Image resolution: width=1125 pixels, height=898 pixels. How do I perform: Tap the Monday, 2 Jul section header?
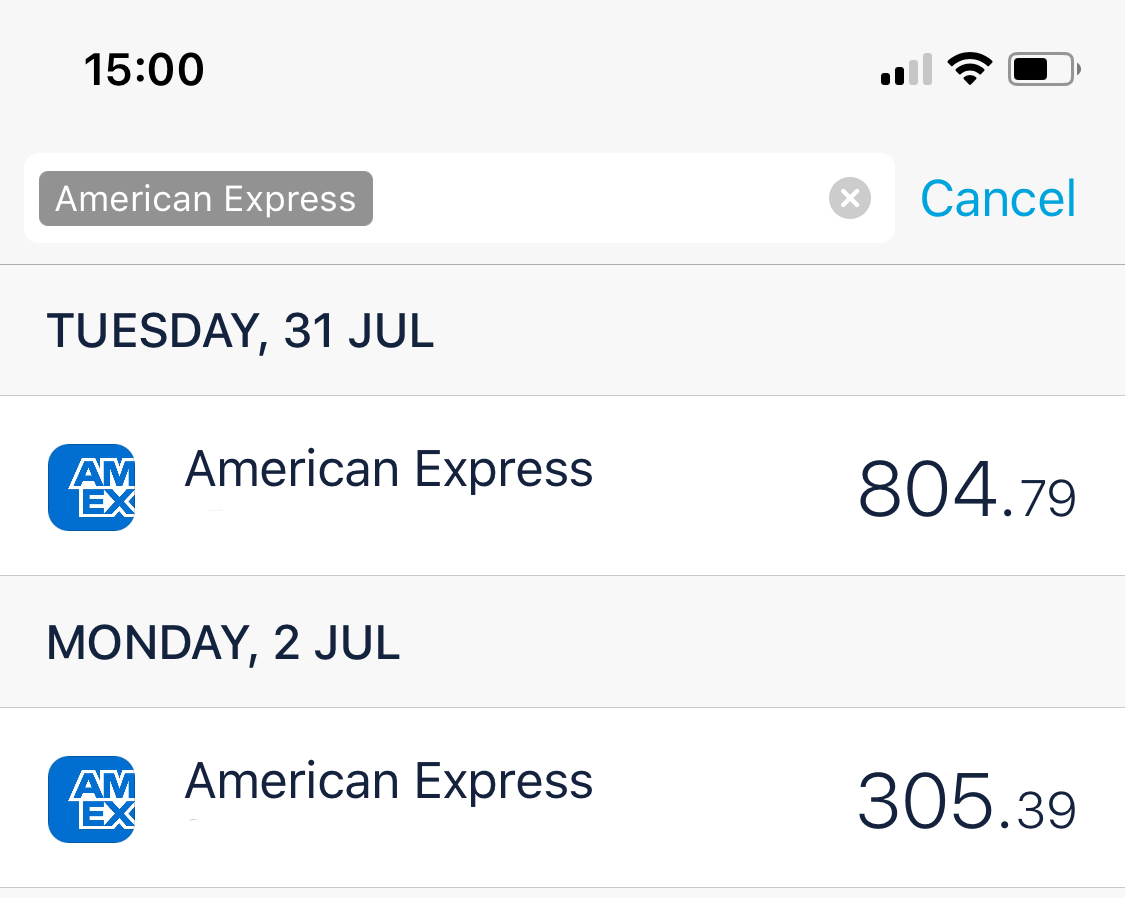pyautogui.click(x=223, y=643)
